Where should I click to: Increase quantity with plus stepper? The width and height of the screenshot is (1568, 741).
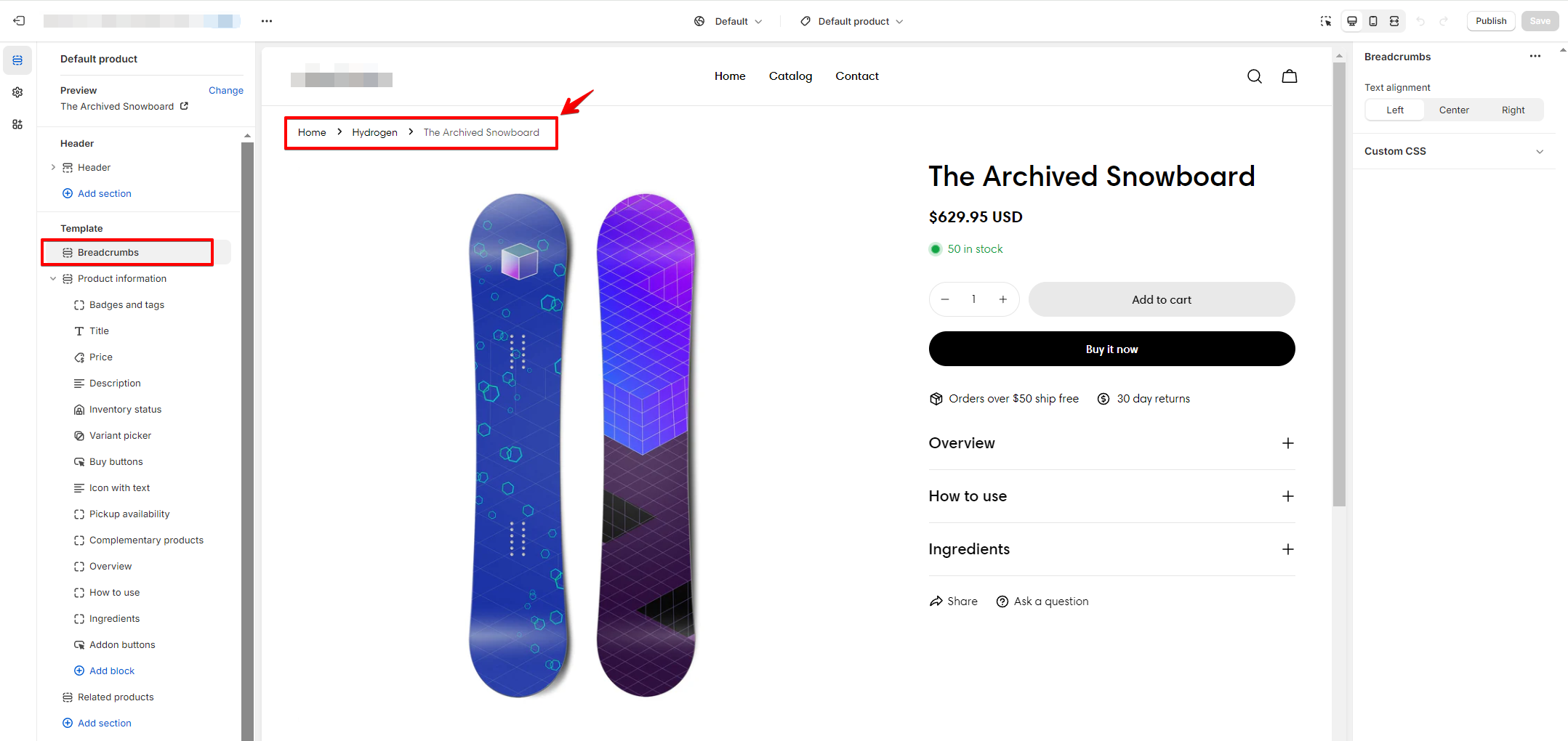click(x=1002, y=299)
